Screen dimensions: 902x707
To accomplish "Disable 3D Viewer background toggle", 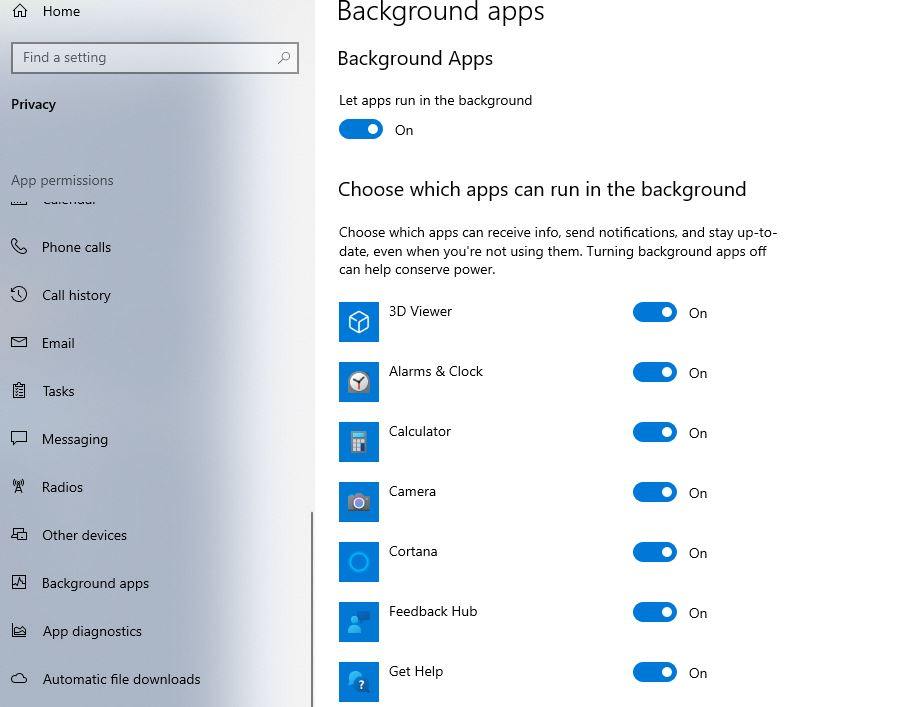I will tap(655, 312).
